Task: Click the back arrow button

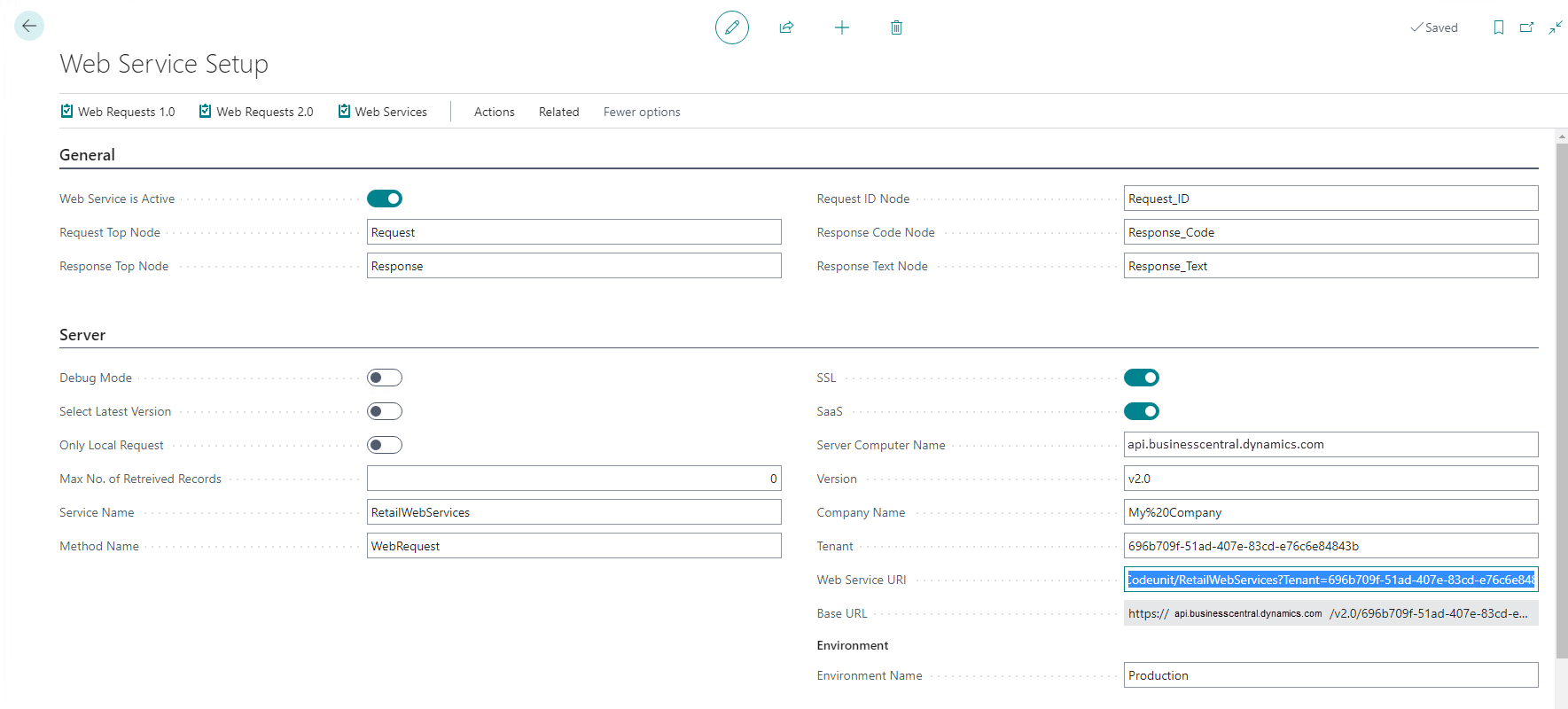Action: click(x=29, y=26)
